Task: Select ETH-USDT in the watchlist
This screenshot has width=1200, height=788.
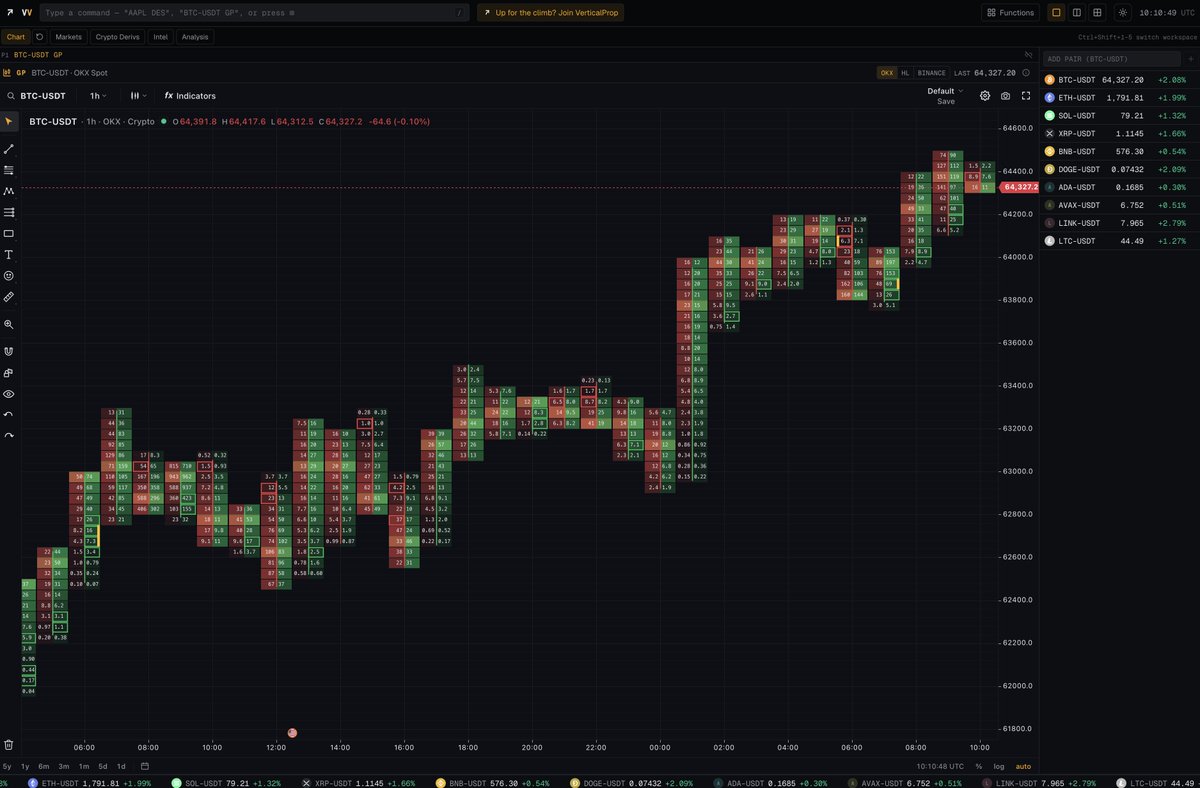Action: pos(1119,97)
